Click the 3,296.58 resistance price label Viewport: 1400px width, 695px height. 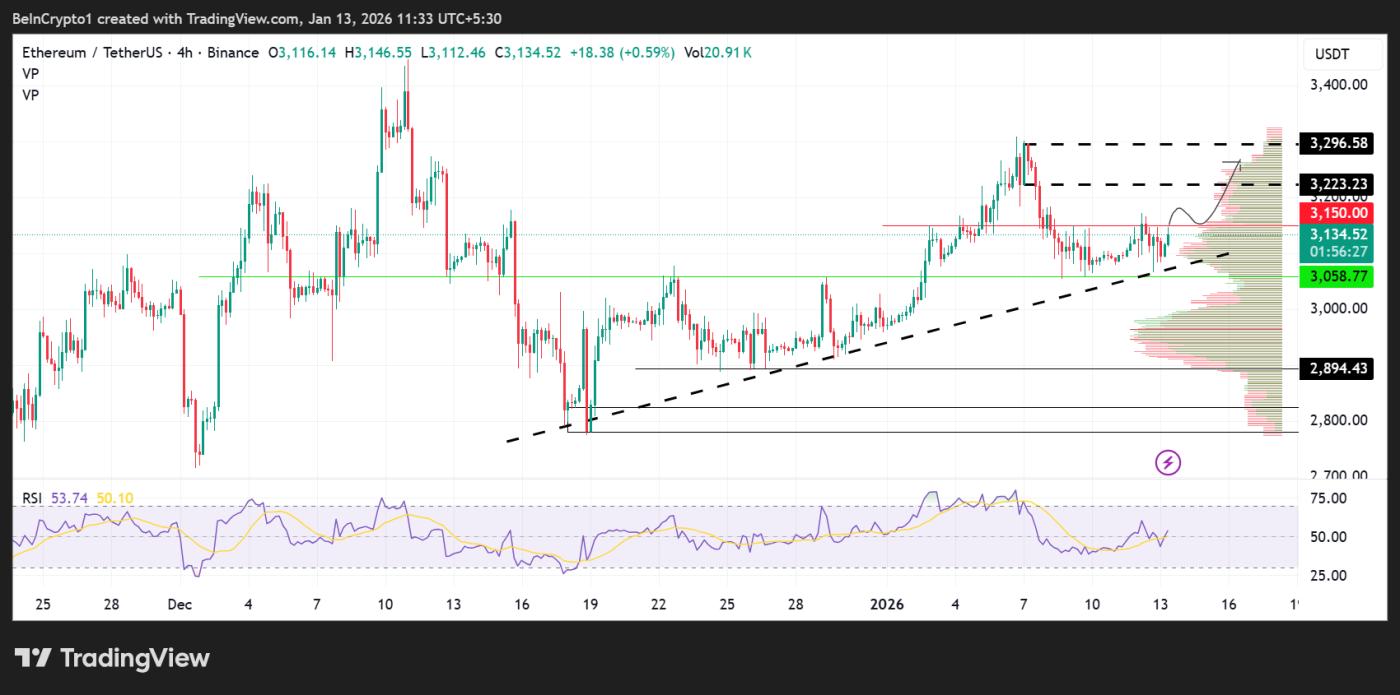coord(1338,143)
